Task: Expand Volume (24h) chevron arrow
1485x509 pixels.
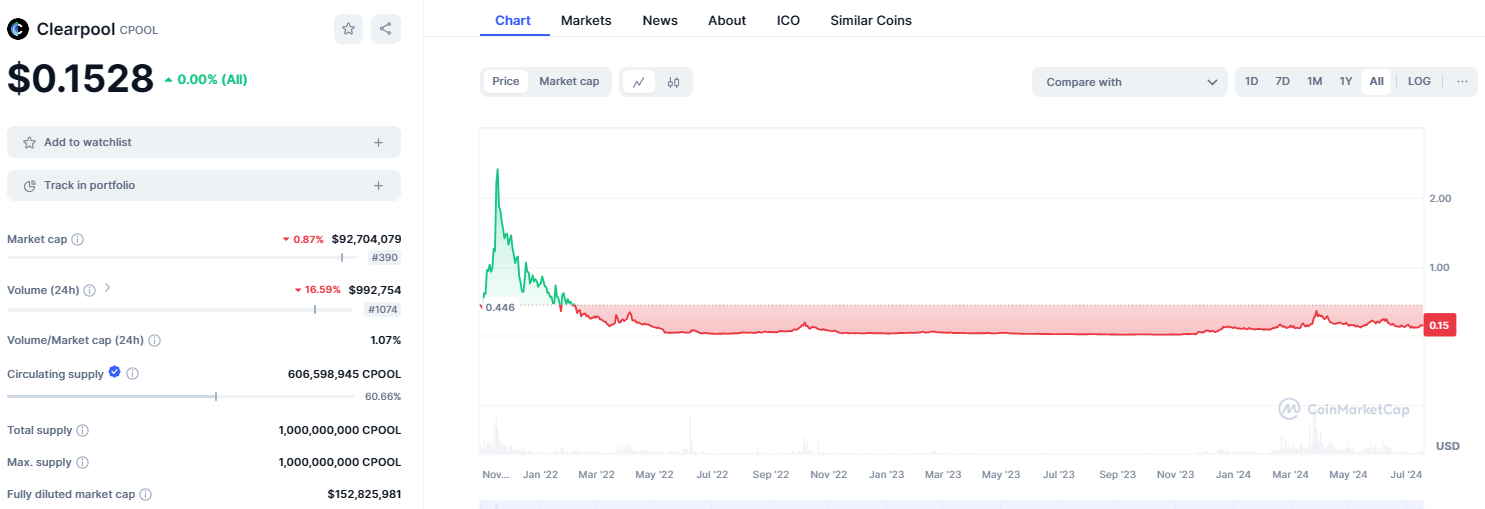Action: point(107,289)
